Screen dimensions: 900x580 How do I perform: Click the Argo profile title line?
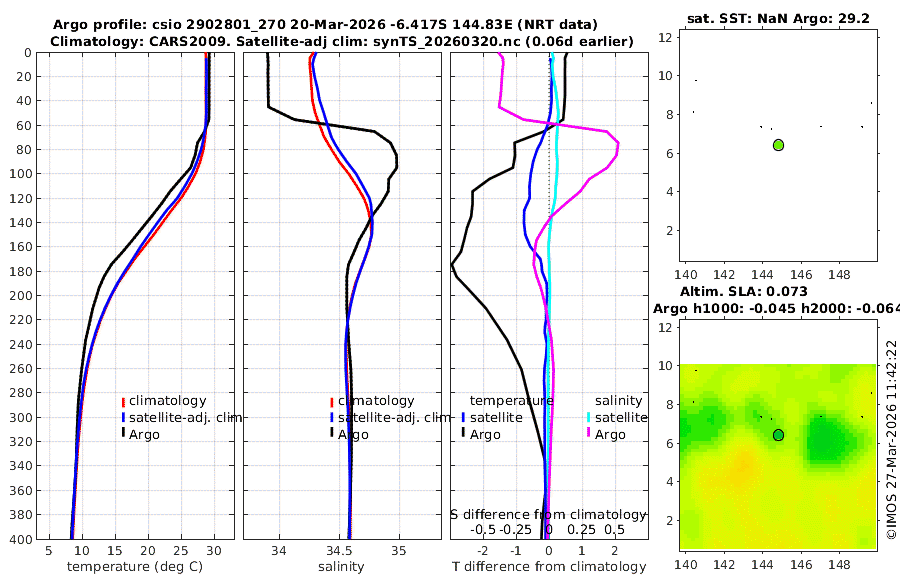point(325,25)
